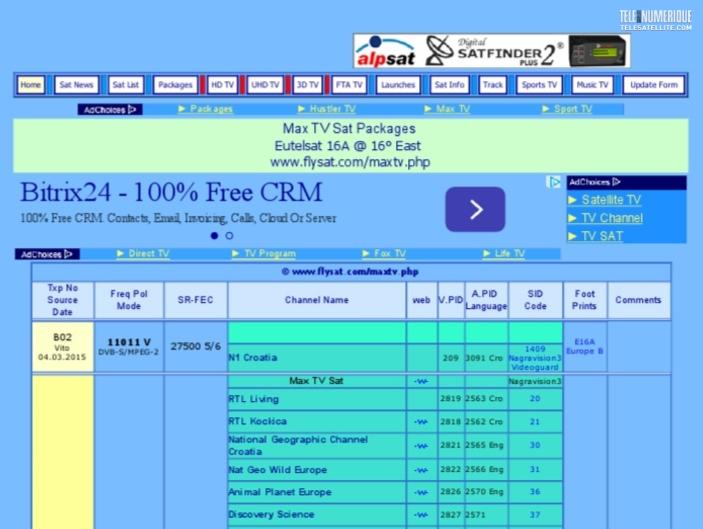Image resolution: width=703 pixels, height=529 pixels.
Task: Click the Home navigation button
Action: click(31, 85)
